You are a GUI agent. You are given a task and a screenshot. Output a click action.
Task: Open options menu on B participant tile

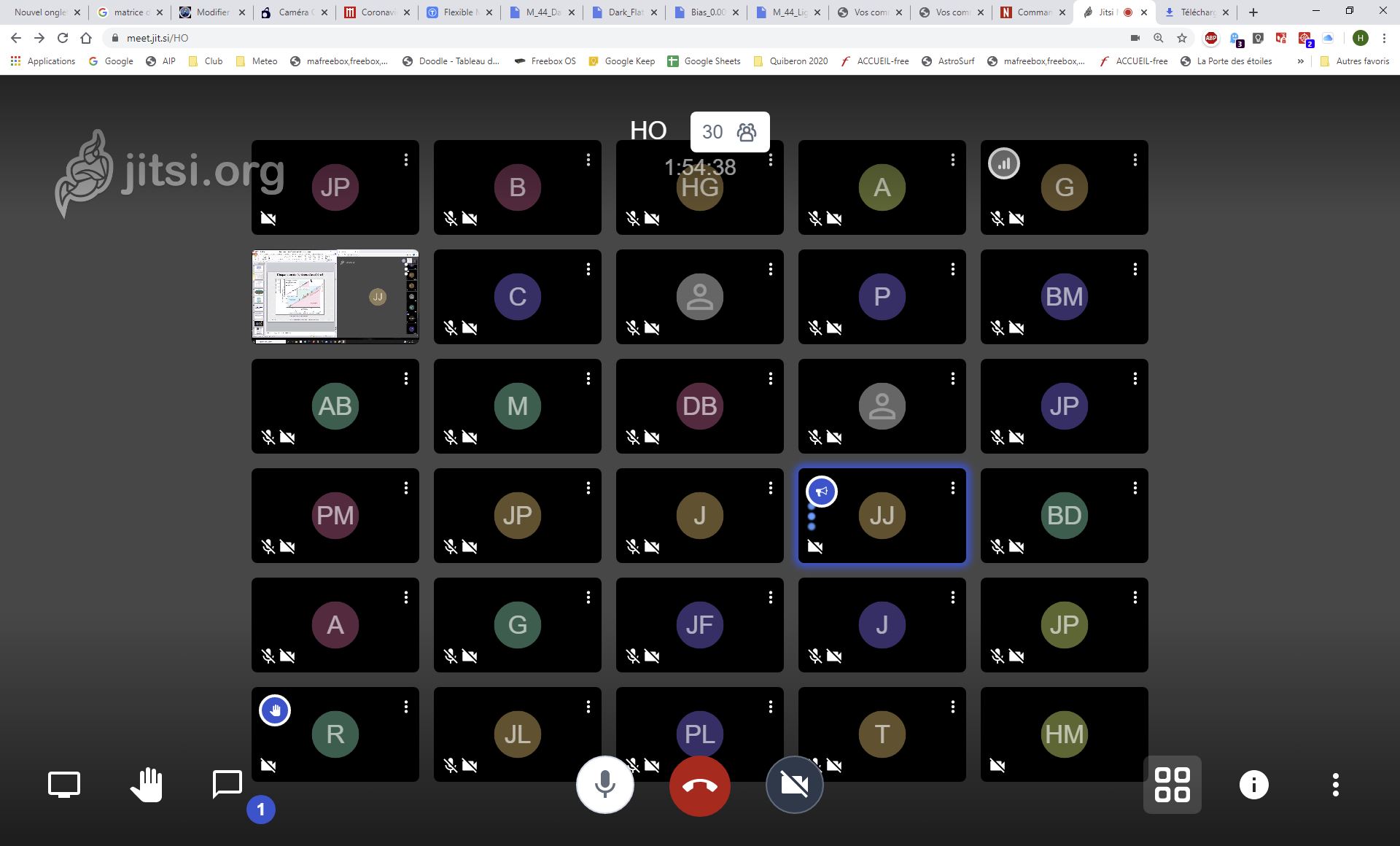[x=588, y=160]
